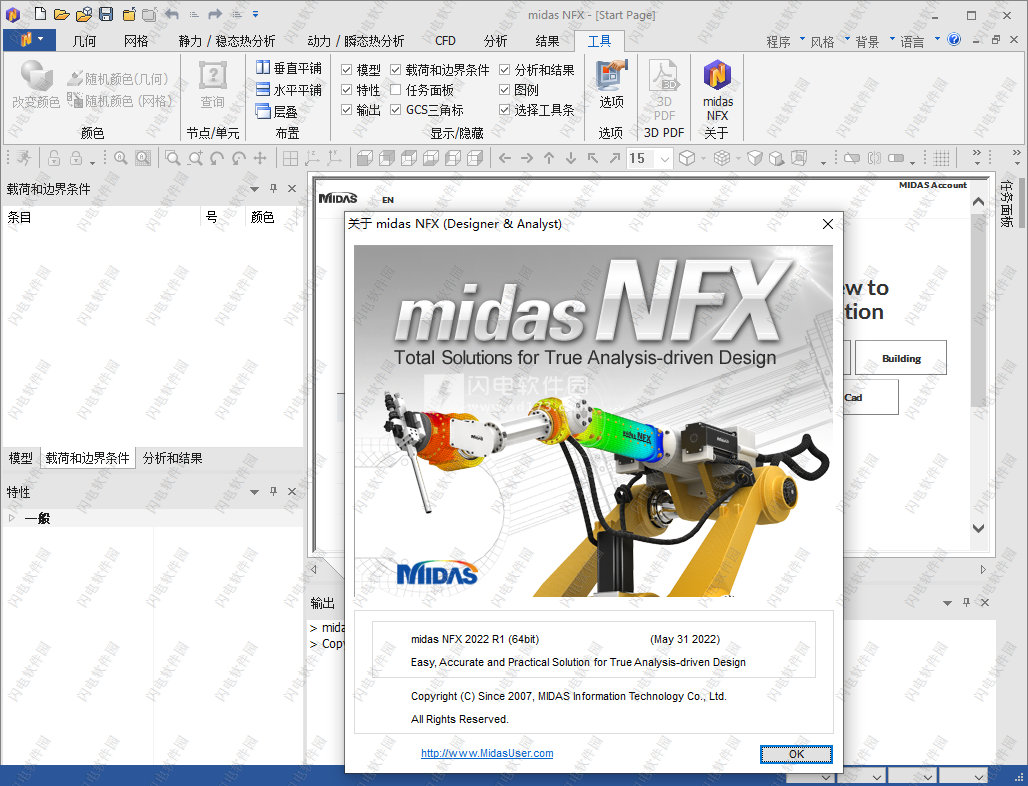
Task: Toggle the 载荷和边界条件 display checkbox
Action: pyautogui.click(x=396, y=69)
